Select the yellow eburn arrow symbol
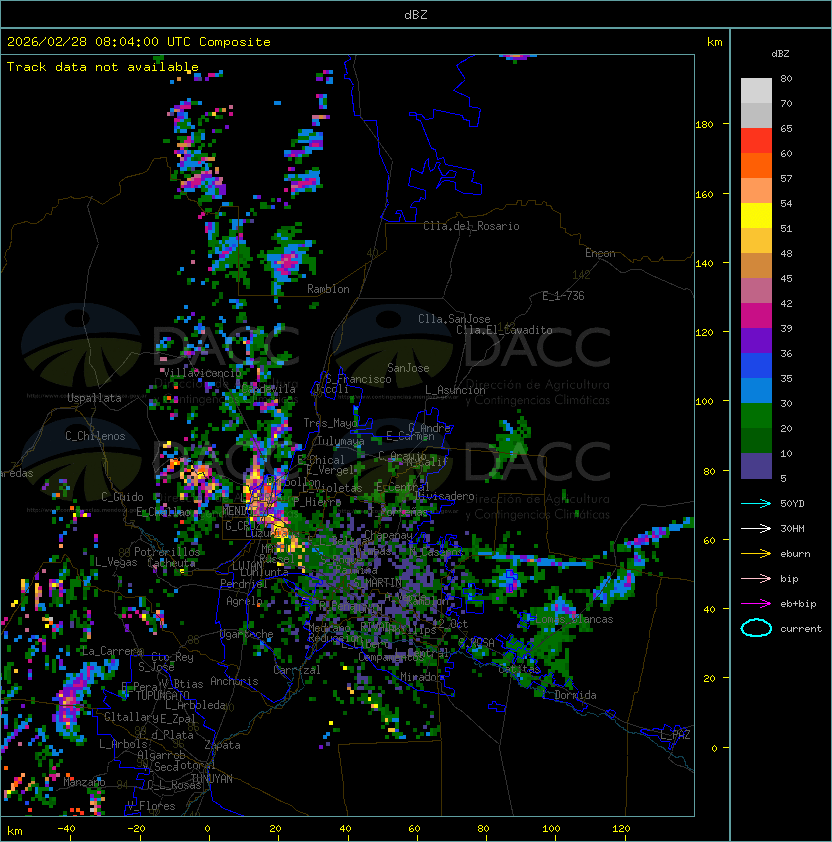832x842 pixels. point(756,553)
